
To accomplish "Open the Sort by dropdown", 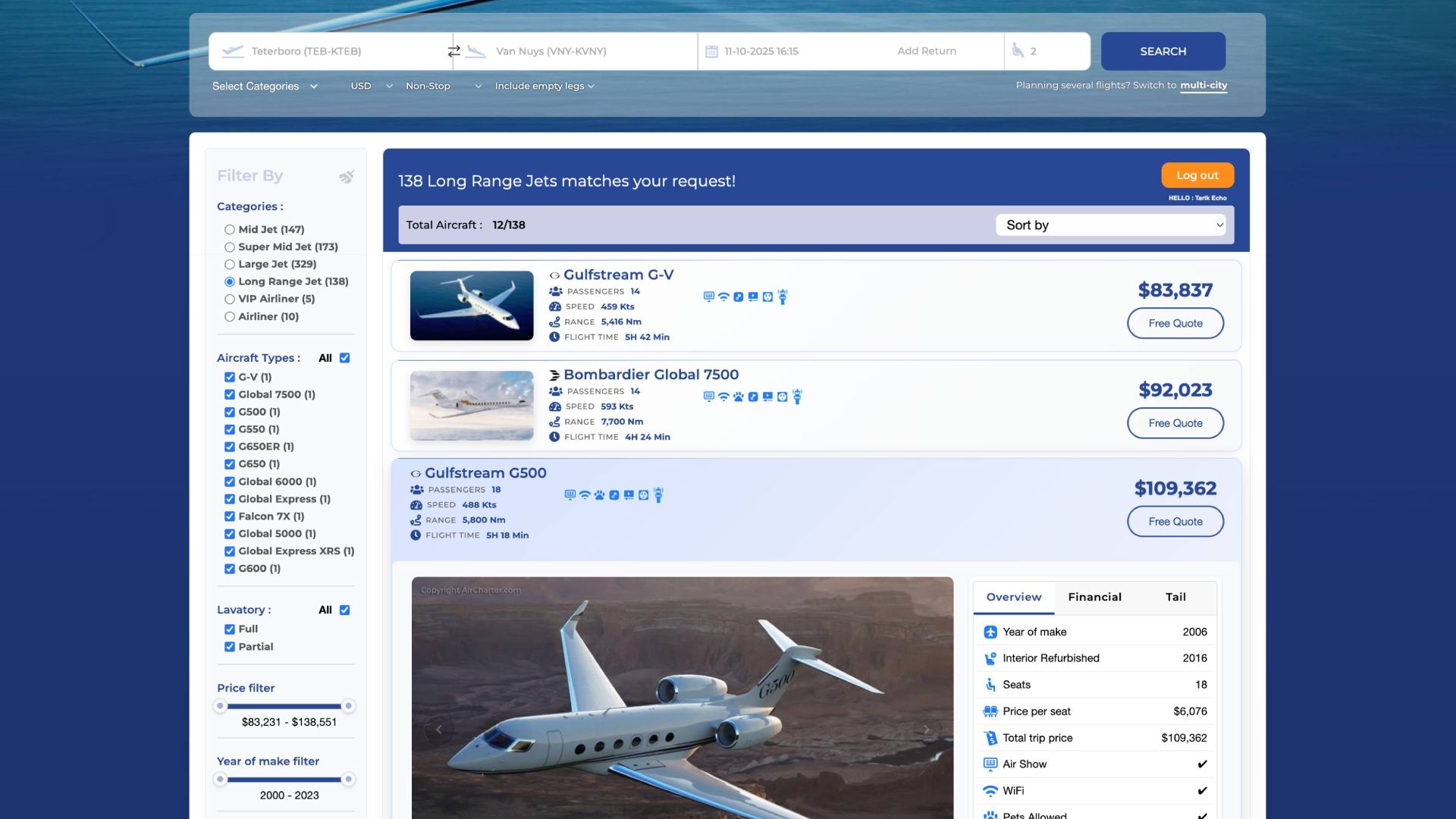I will pos(1110,225).
